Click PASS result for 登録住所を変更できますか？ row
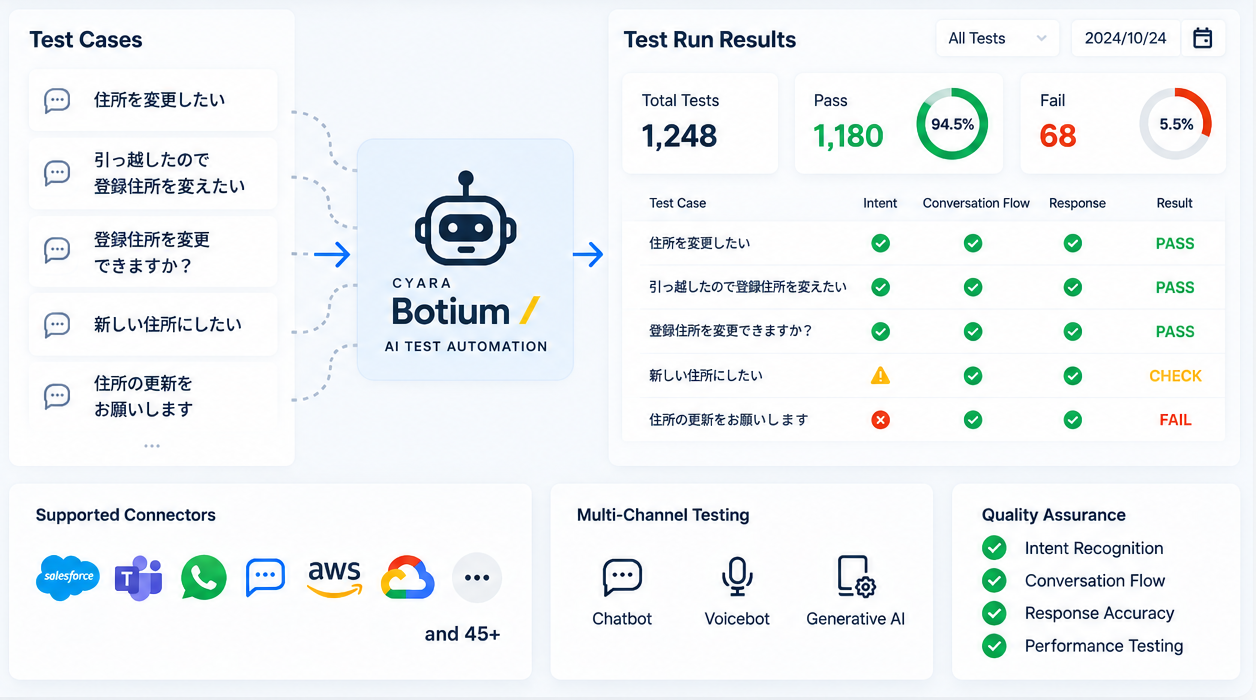Screen dimensions: 1256x700 coord(1175,331)
